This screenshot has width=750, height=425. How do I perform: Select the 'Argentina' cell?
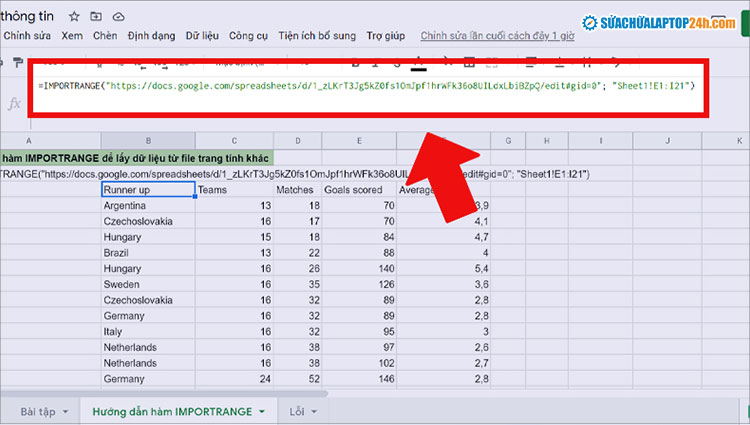click(x=148, y=206)
